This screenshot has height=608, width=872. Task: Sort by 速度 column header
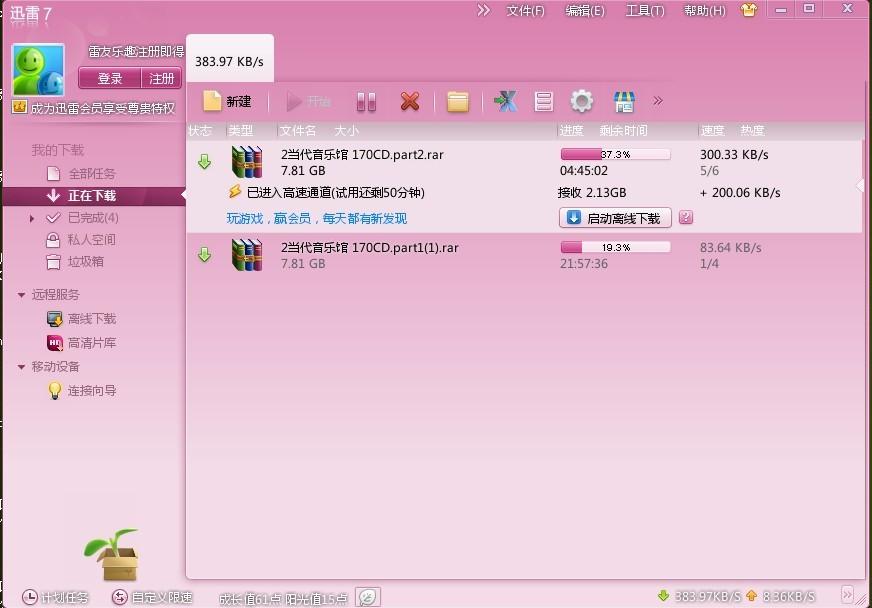[x=712, y=131]
